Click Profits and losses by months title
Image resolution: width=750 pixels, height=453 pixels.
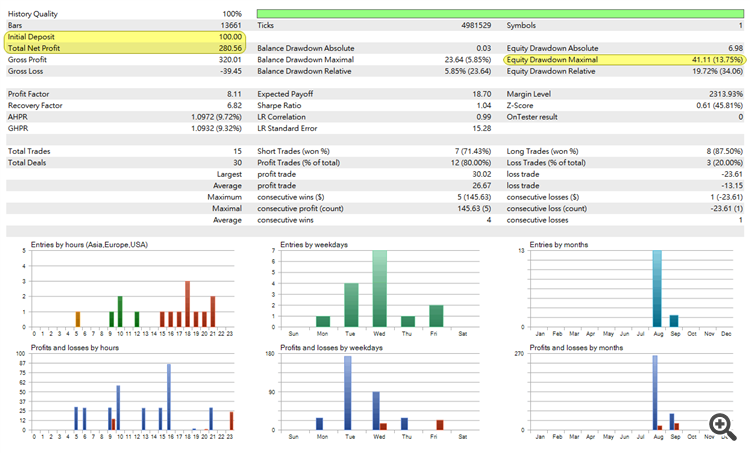pos(576,348)
